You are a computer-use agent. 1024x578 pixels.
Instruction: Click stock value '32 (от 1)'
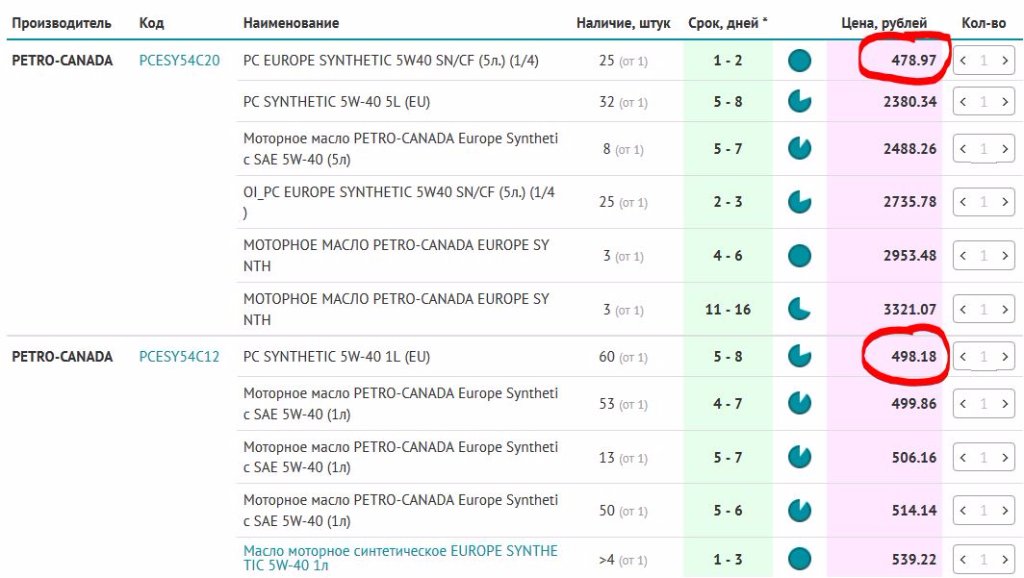point(623,101)
